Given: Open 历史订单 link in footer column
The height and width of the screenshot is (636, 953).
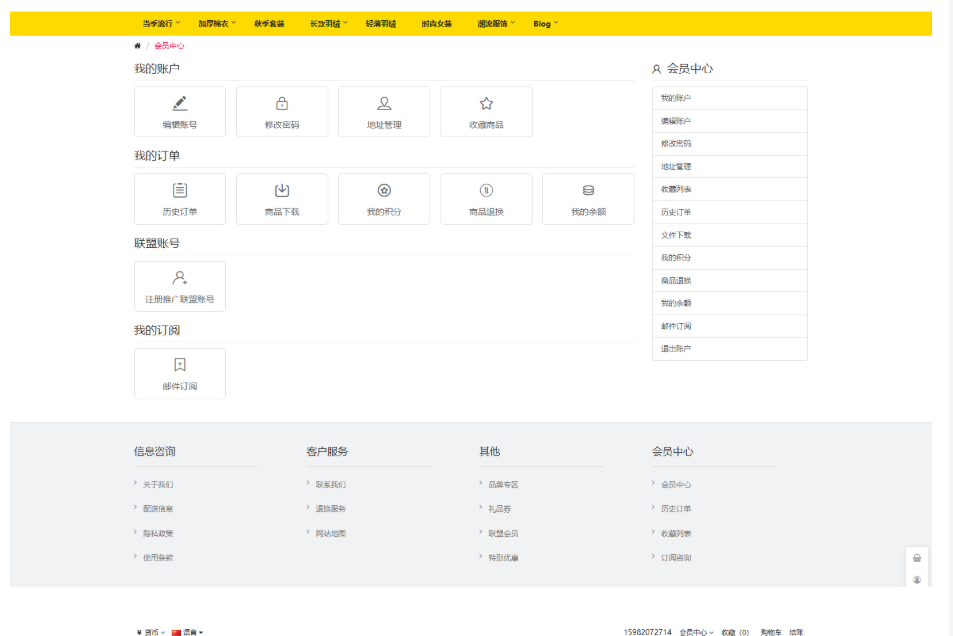Looking at the screenshot, I should (676, 509).
